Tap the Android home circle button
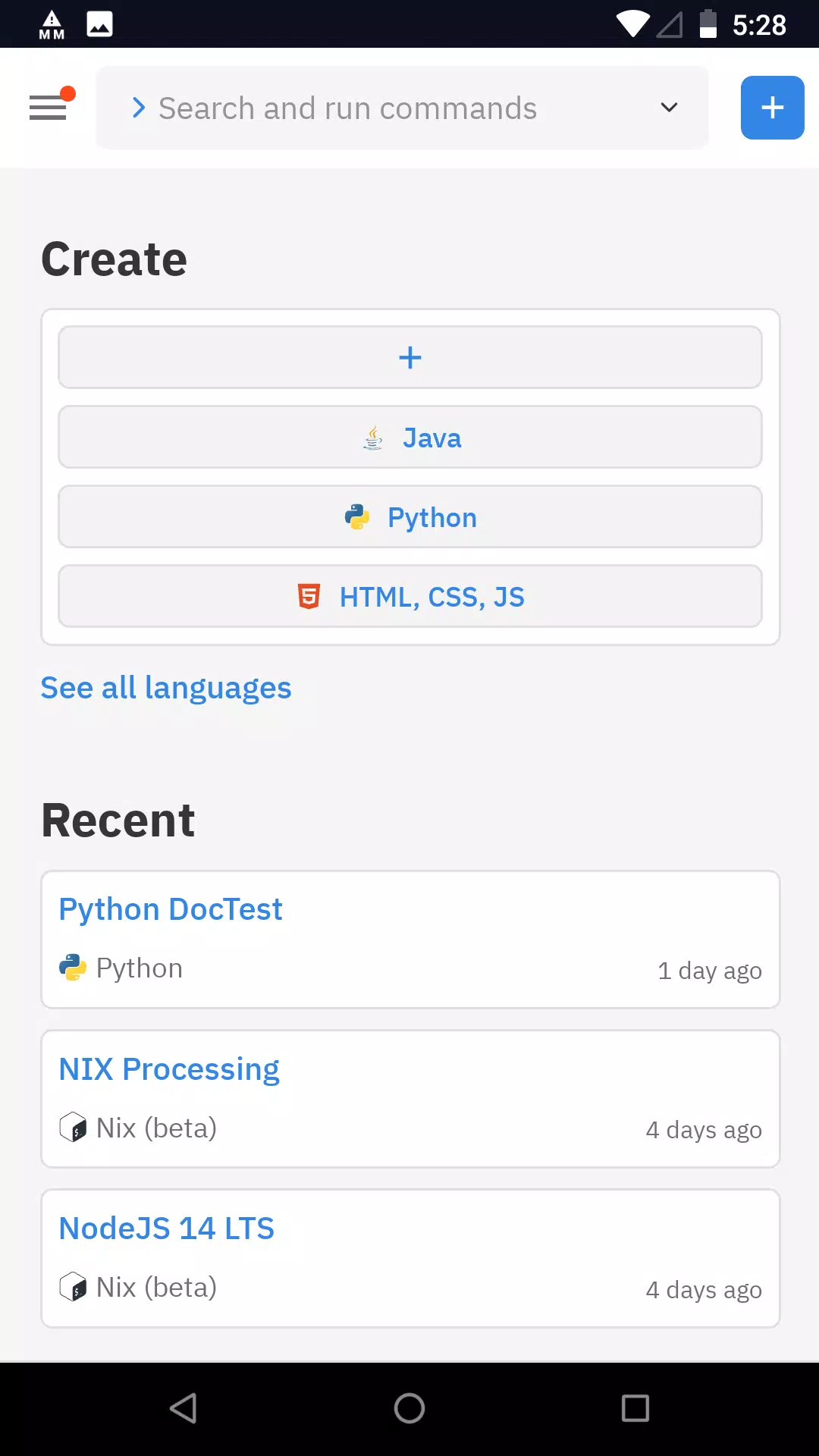This screenshot has height=1456, width=819. [409, 1408]
